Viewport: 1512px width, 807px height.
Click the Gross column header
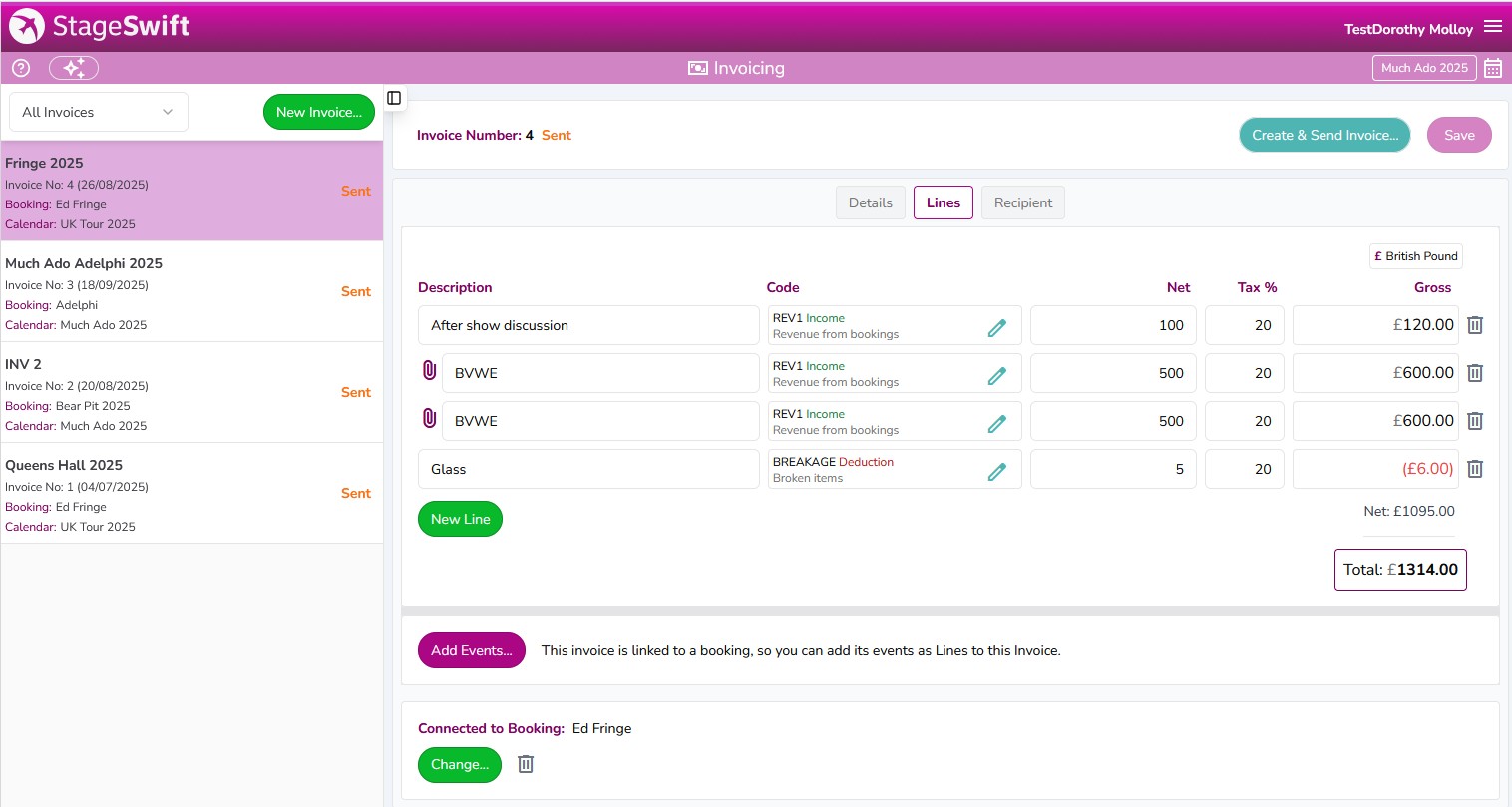tap(1432, 287)
